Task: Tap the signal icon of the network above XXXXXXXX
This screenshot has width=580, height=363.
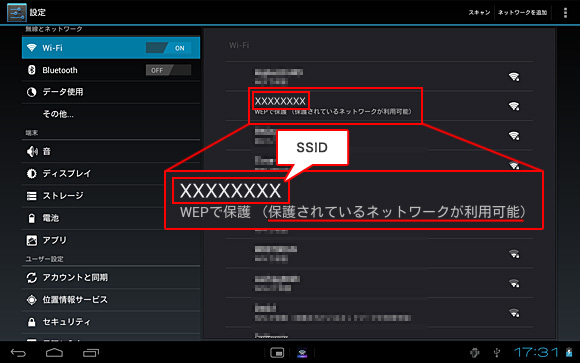Action: coord(514,77)
